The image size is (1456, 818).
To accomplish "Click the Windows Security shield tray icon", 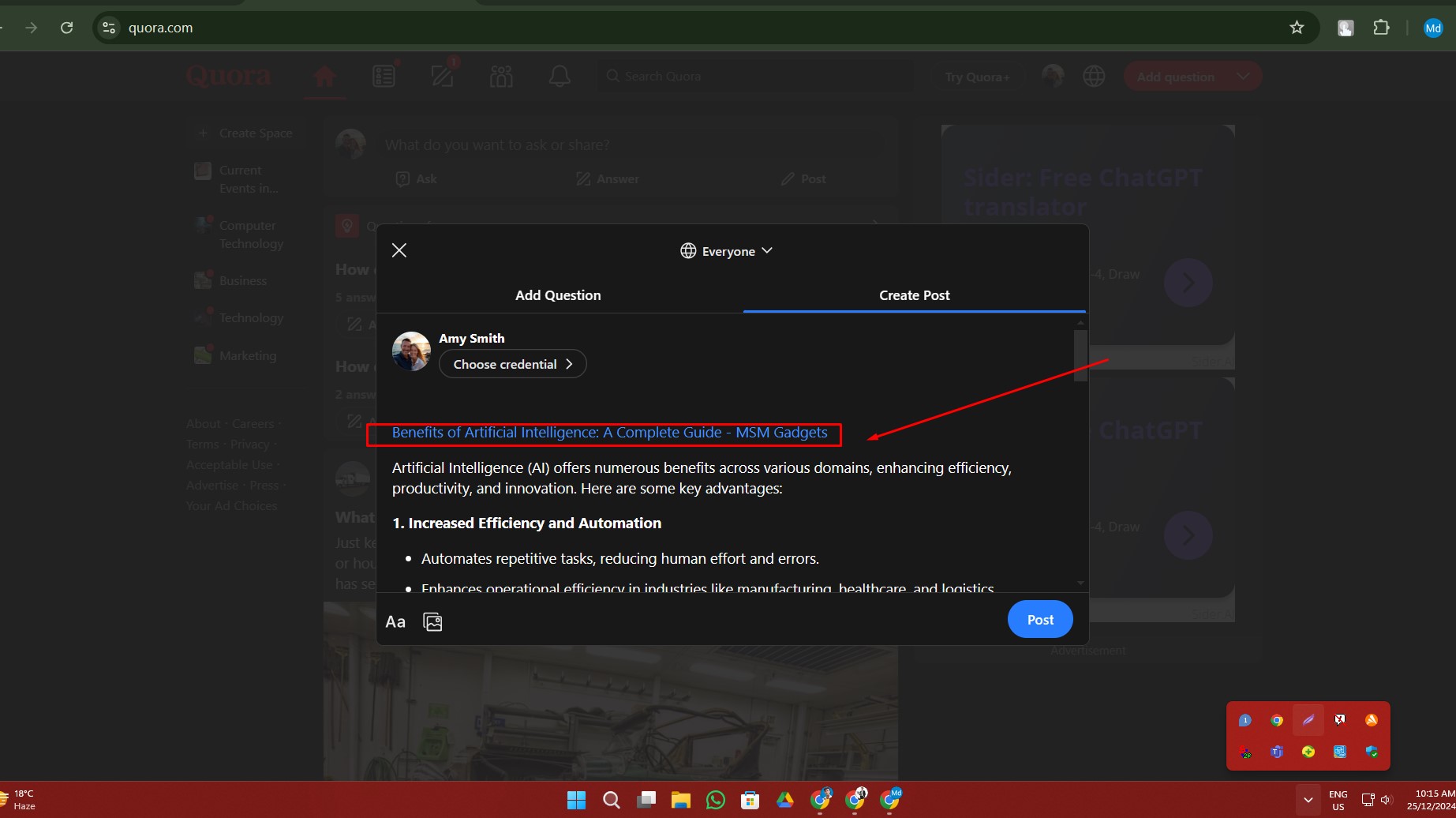I will pyautogui.click(x=1372, y=752).
